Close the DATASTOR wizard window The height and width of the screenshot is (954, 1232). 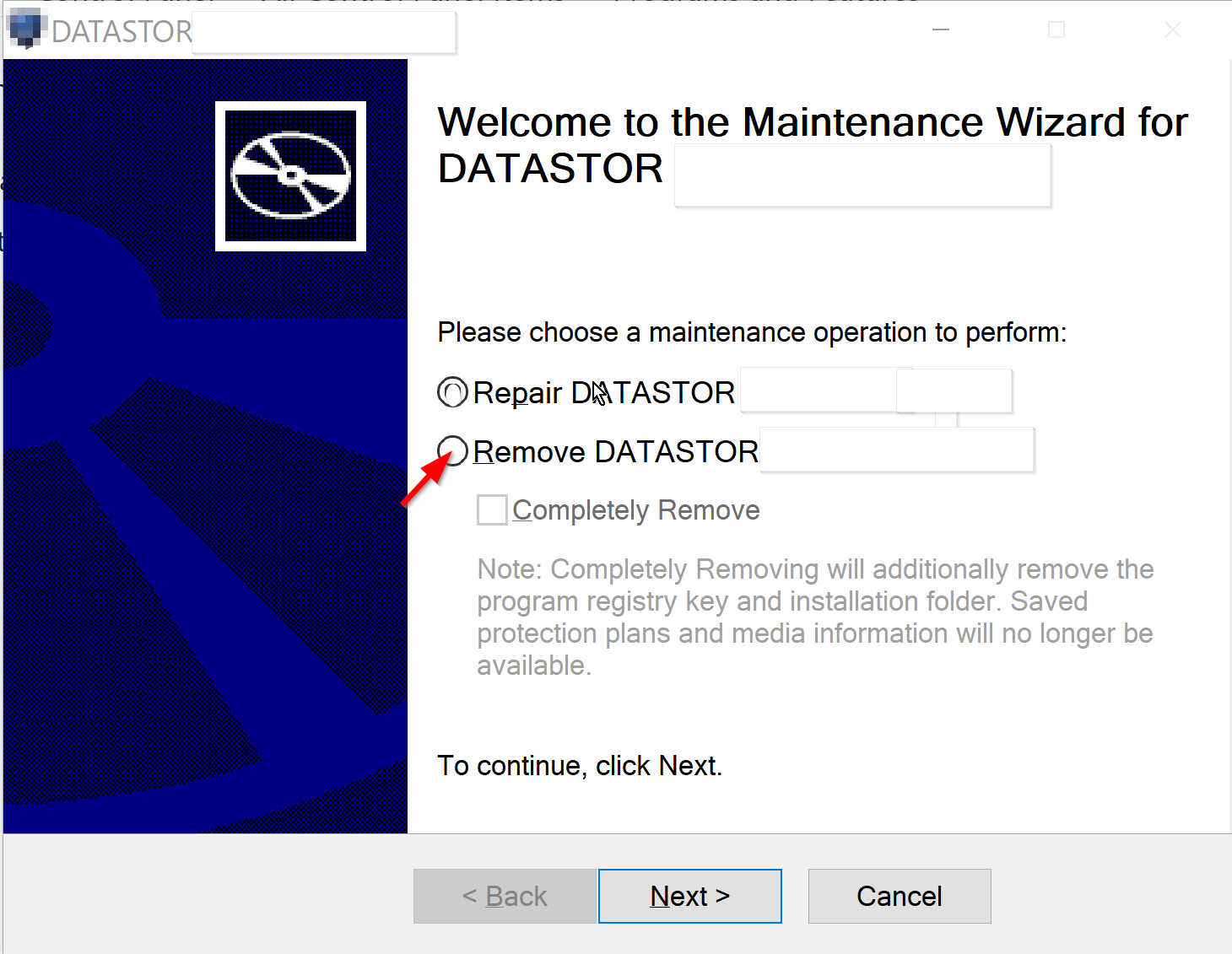[x=1173, y=30]
